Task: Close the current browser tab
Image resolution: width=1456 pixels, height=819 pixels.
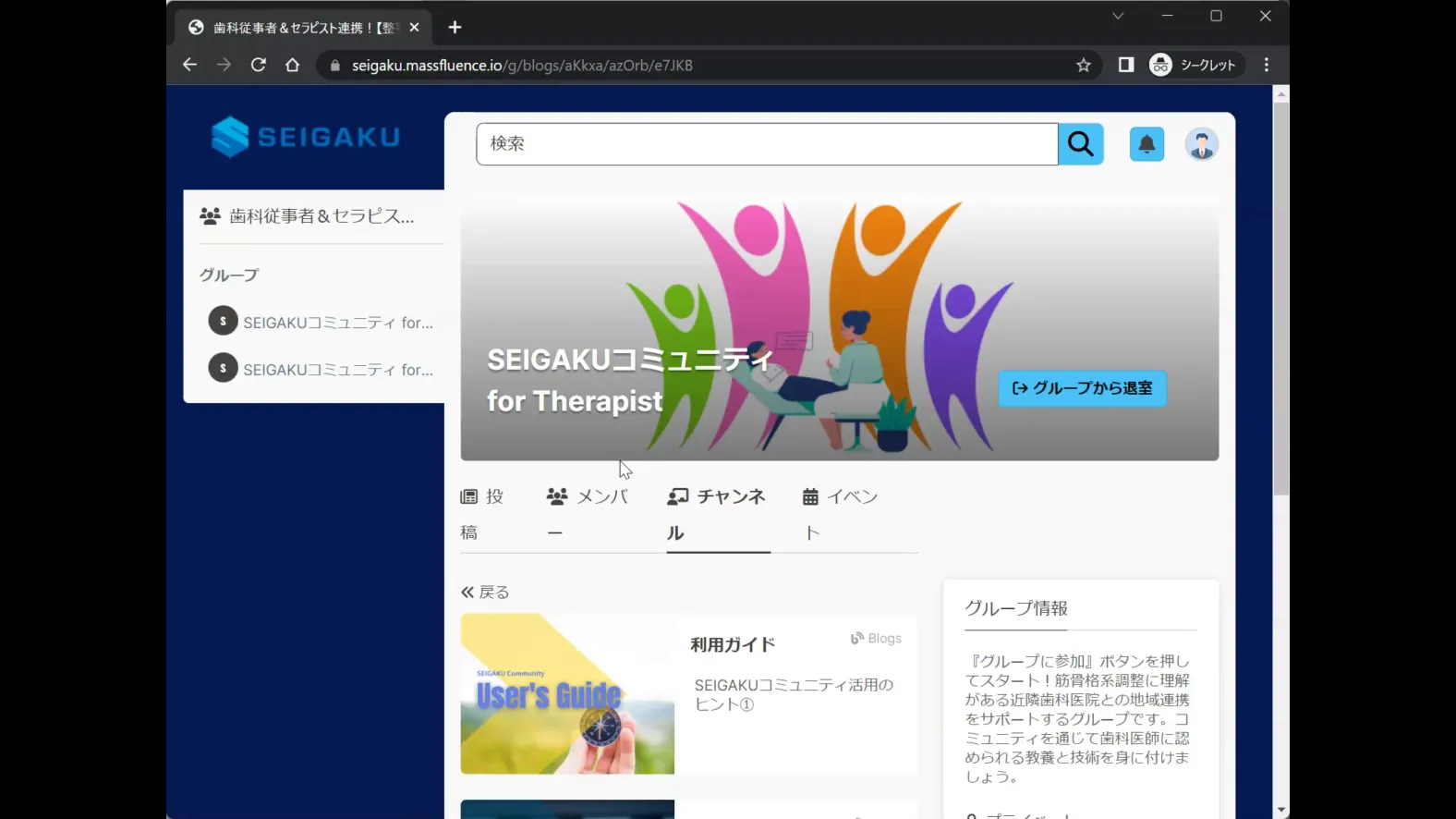Action: coord(414,28)
